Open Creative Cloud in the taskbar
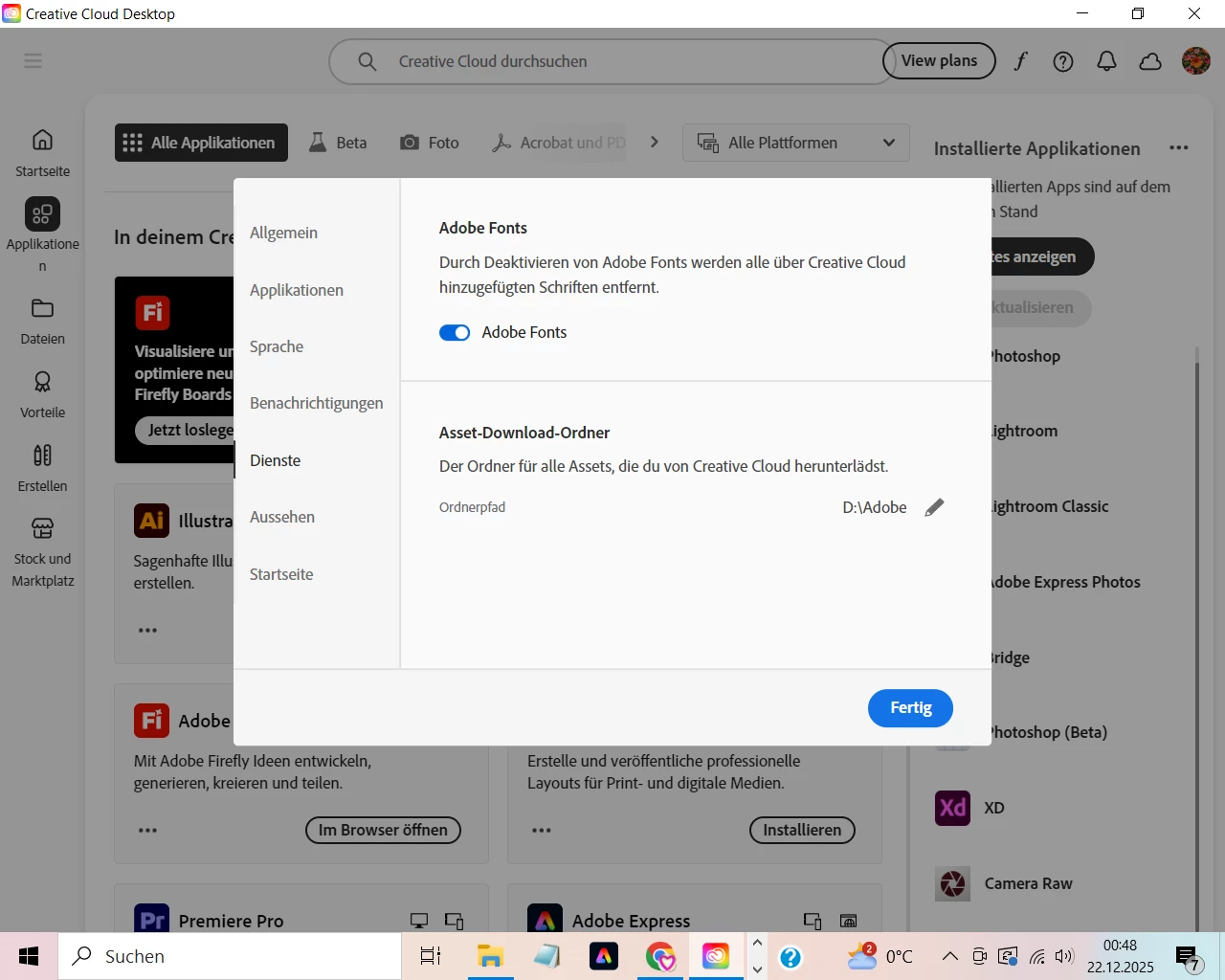The image size is (1225, 980). [716, 956]
